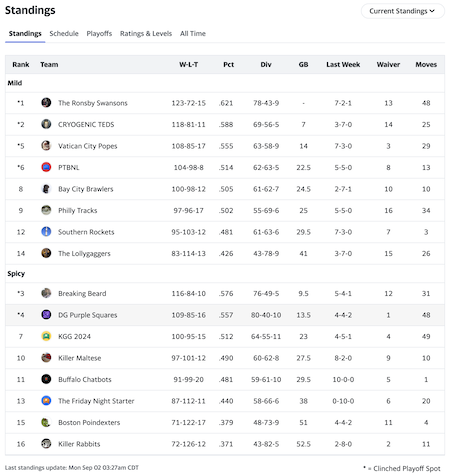Open Boston Poindexters team link
Viewport: 450px width, 475px height.
pos(89,422)
